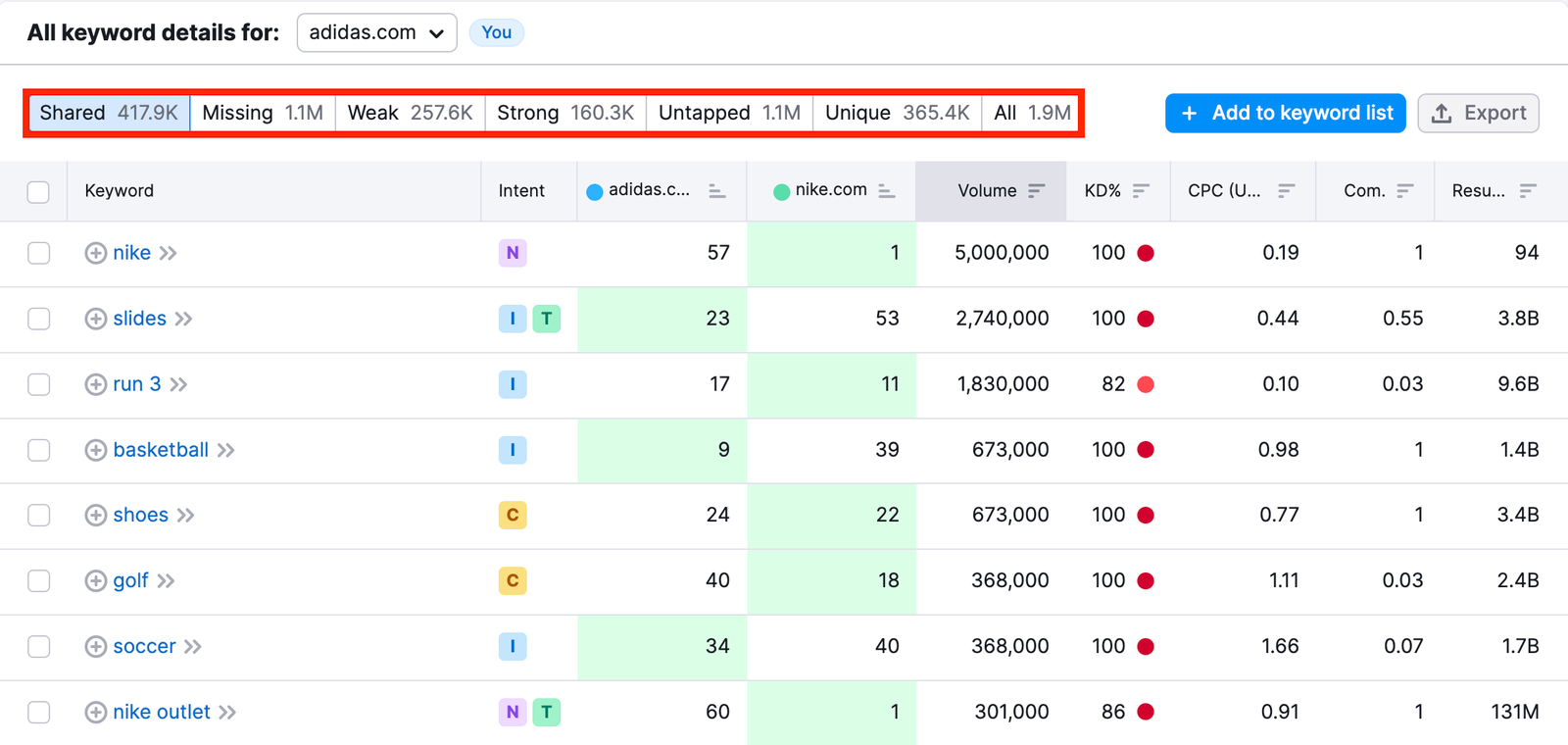The height and width of the screenshot is (745, 1568).
Task: Click the Intent column header
Action: (x=521, y=191)
